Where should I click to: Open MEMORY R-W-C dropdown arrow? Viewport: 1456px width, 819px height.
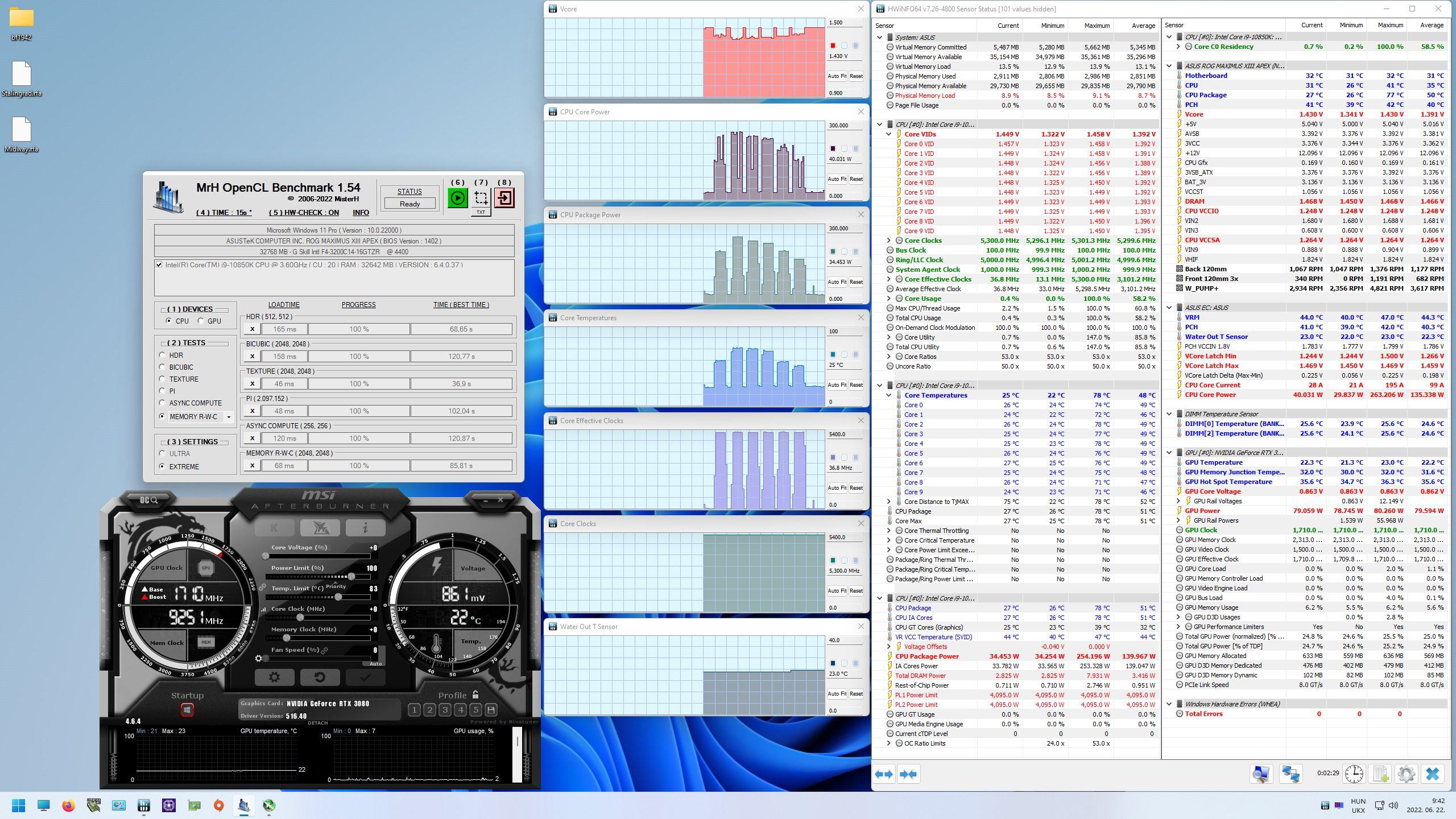229,417
